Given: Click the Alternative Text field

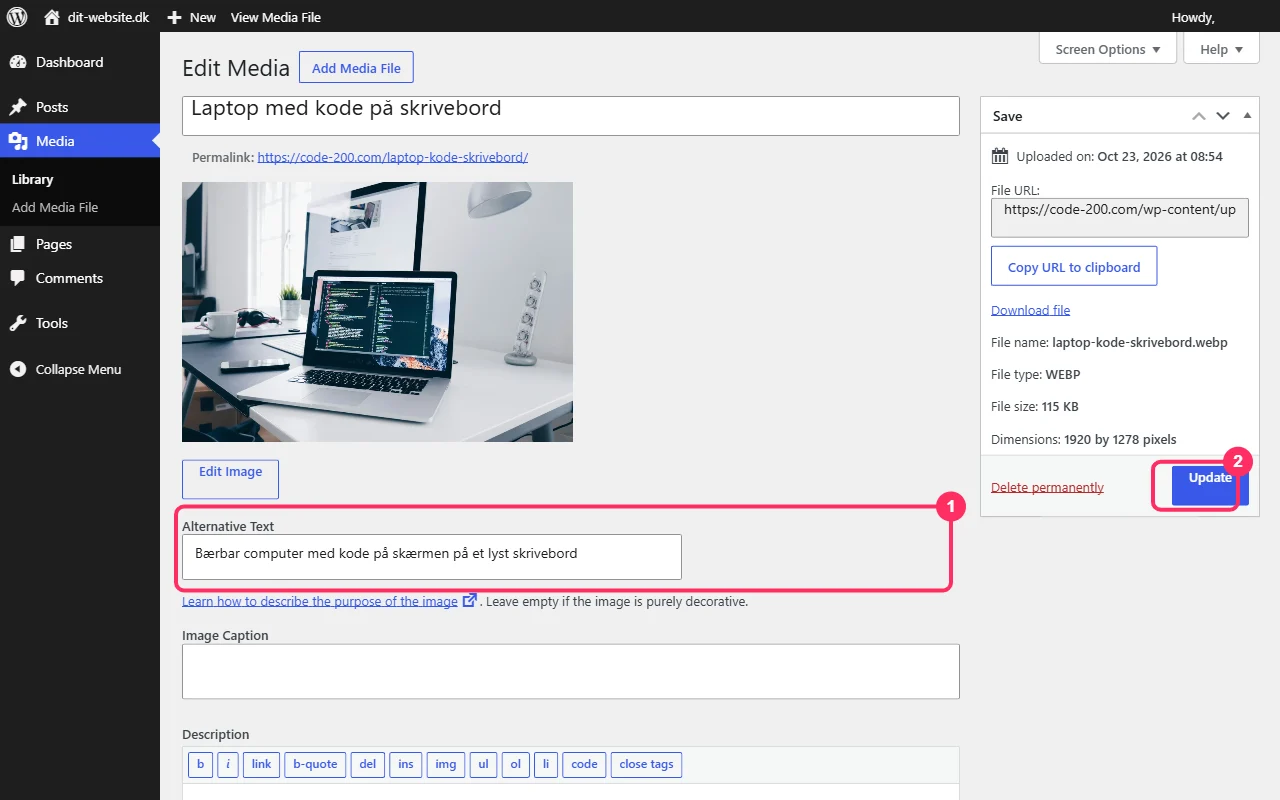Looking at the screenshot, I should pos(432,557).
